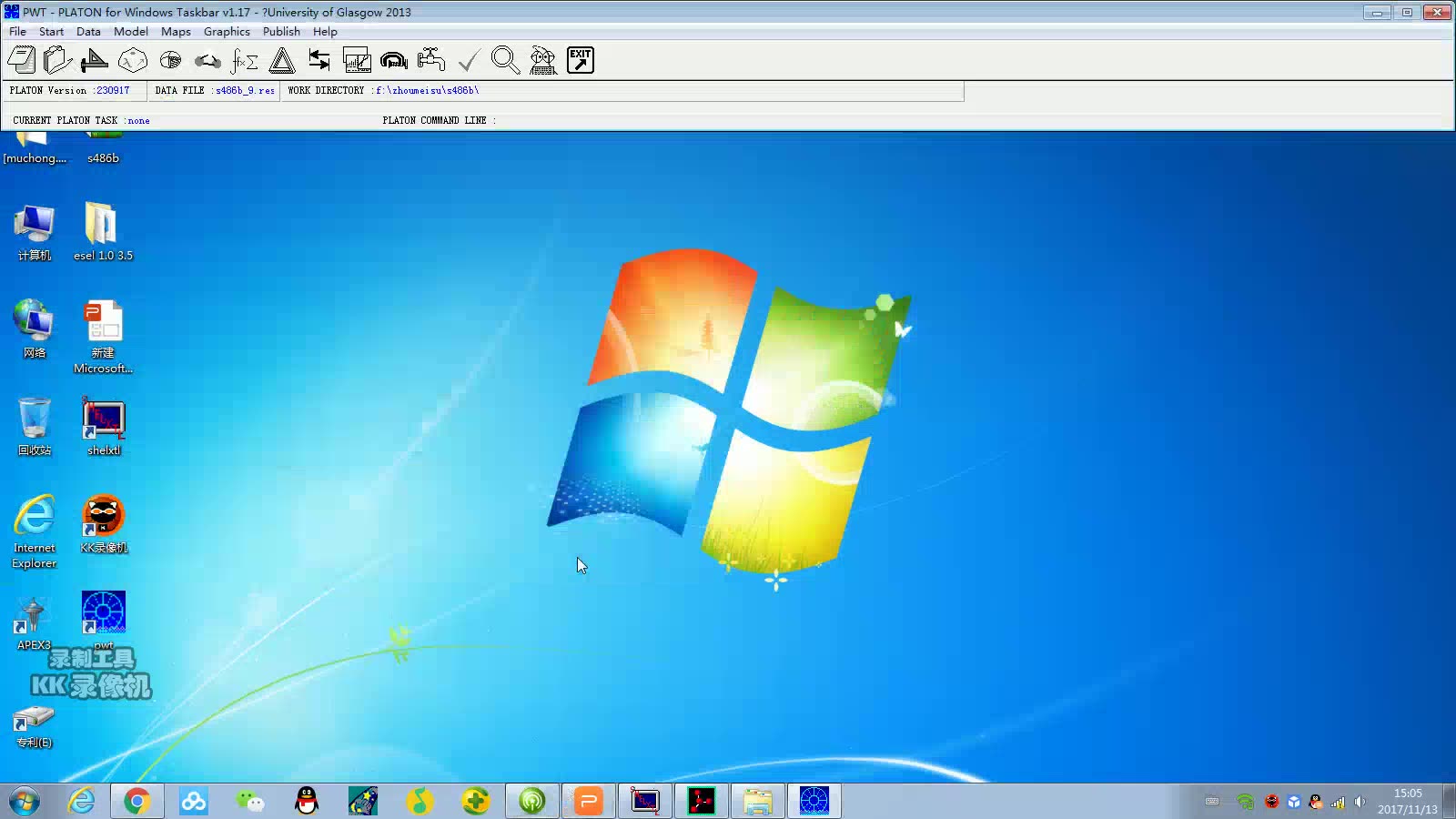The image size is (1456, 819).
Task: Select the shelxtl desktop shortcut
Action: pos(103,427)
